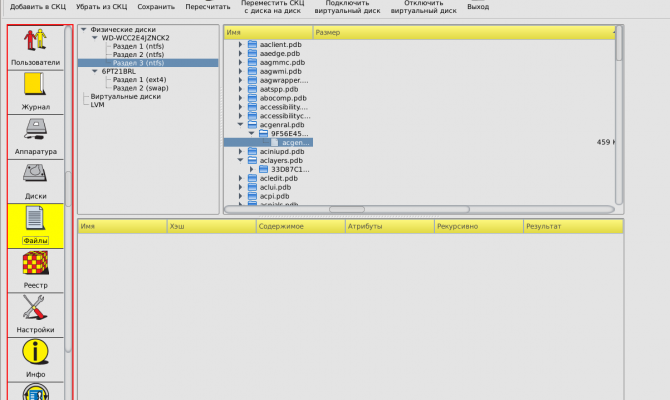Sort by the Размер column header
Viewport: 670px width, 400px height.
tap(464, 32)
